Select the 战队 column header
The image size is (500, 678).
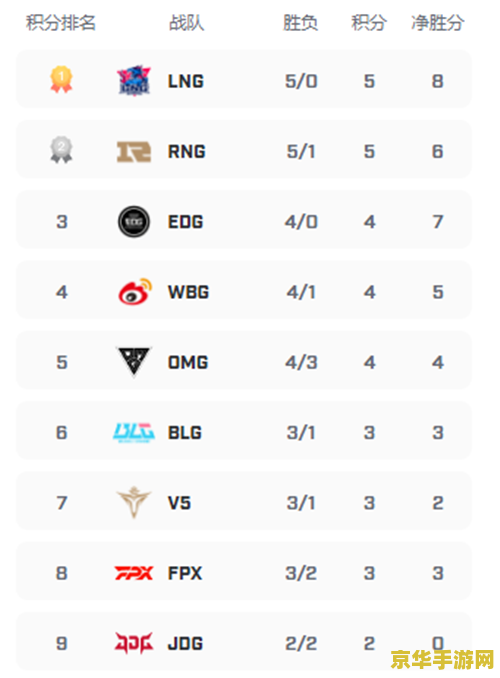(x=186, y=22)
